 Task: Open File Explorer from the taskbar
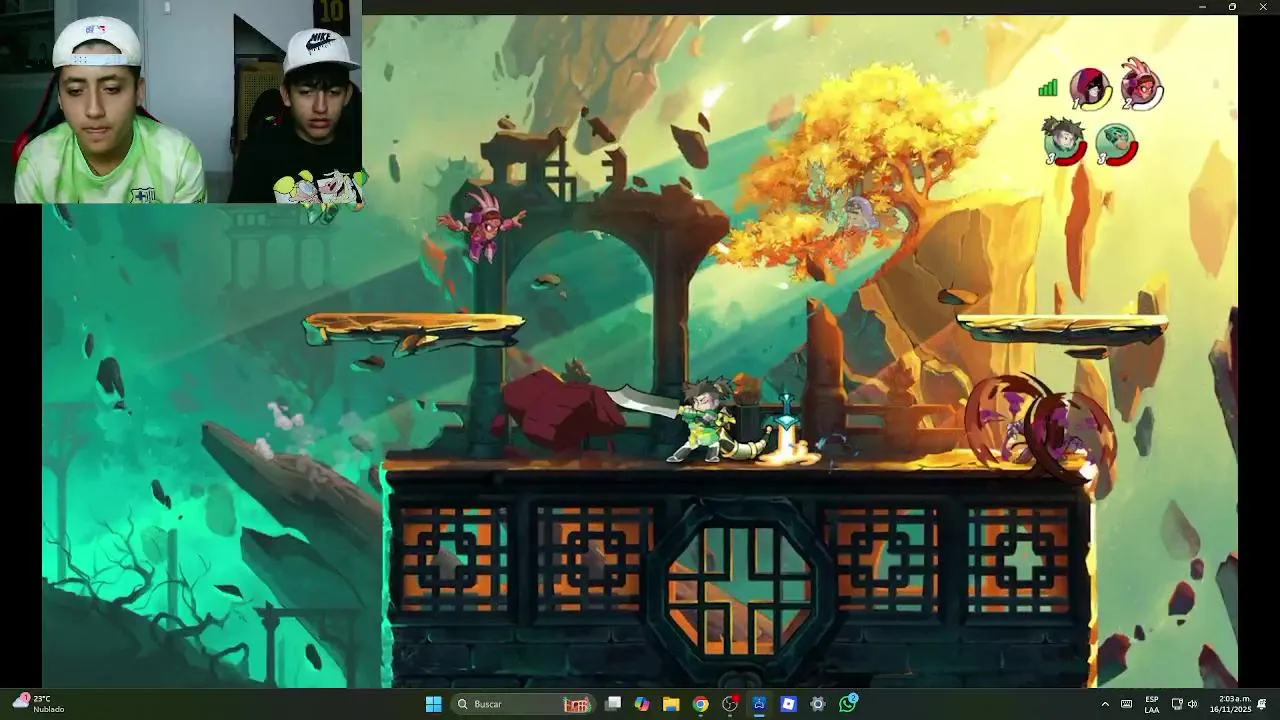(671, 704)
